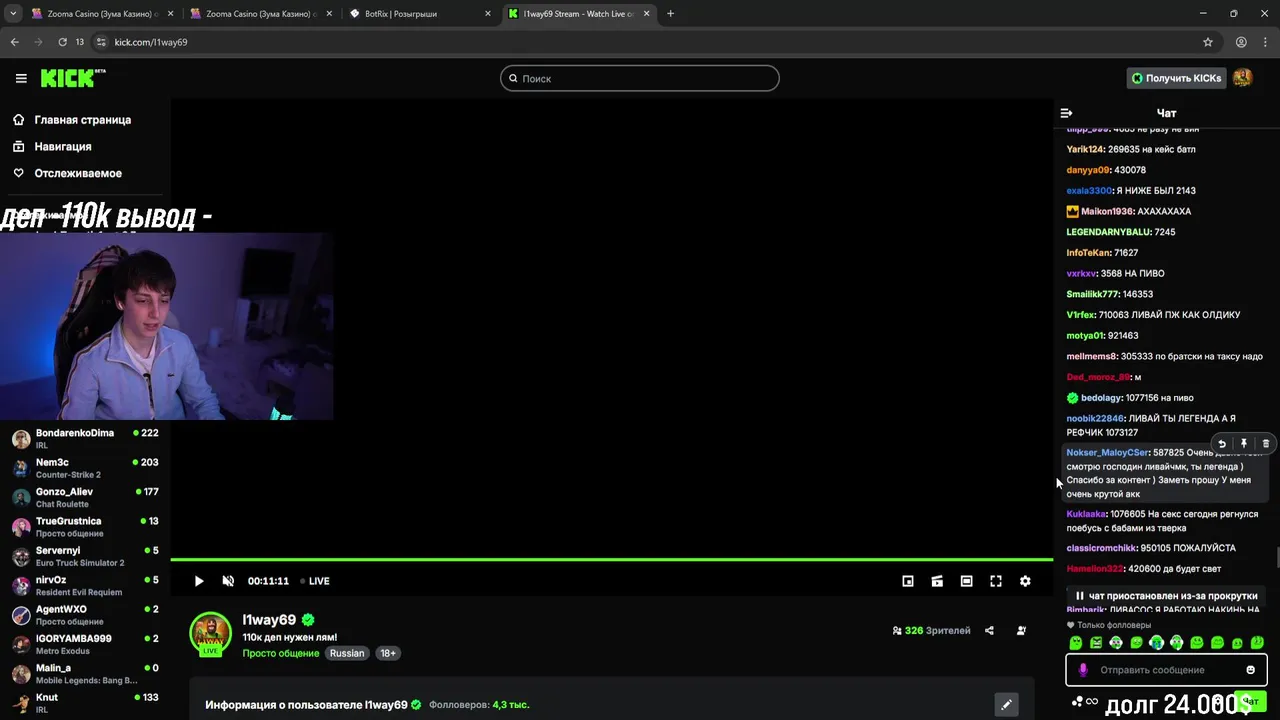The width and height of the screenshot is (1280, 720).
Task: Resume the chat paused by scrolling
Action: 1166,596
